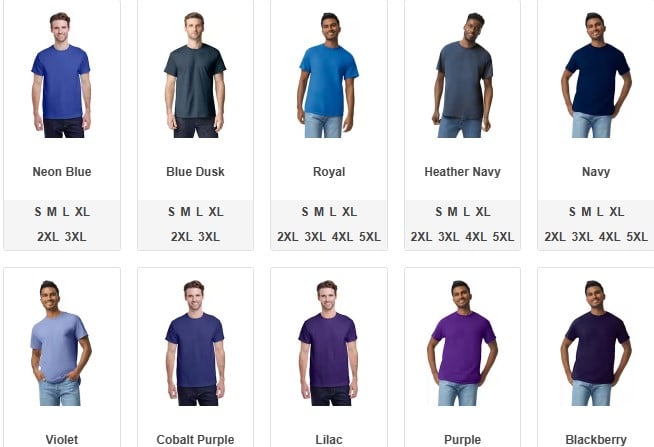Choose size 4XL under Heather Navy
The height and width of the screenshot is (447, 654).
(x=476, y=237)
